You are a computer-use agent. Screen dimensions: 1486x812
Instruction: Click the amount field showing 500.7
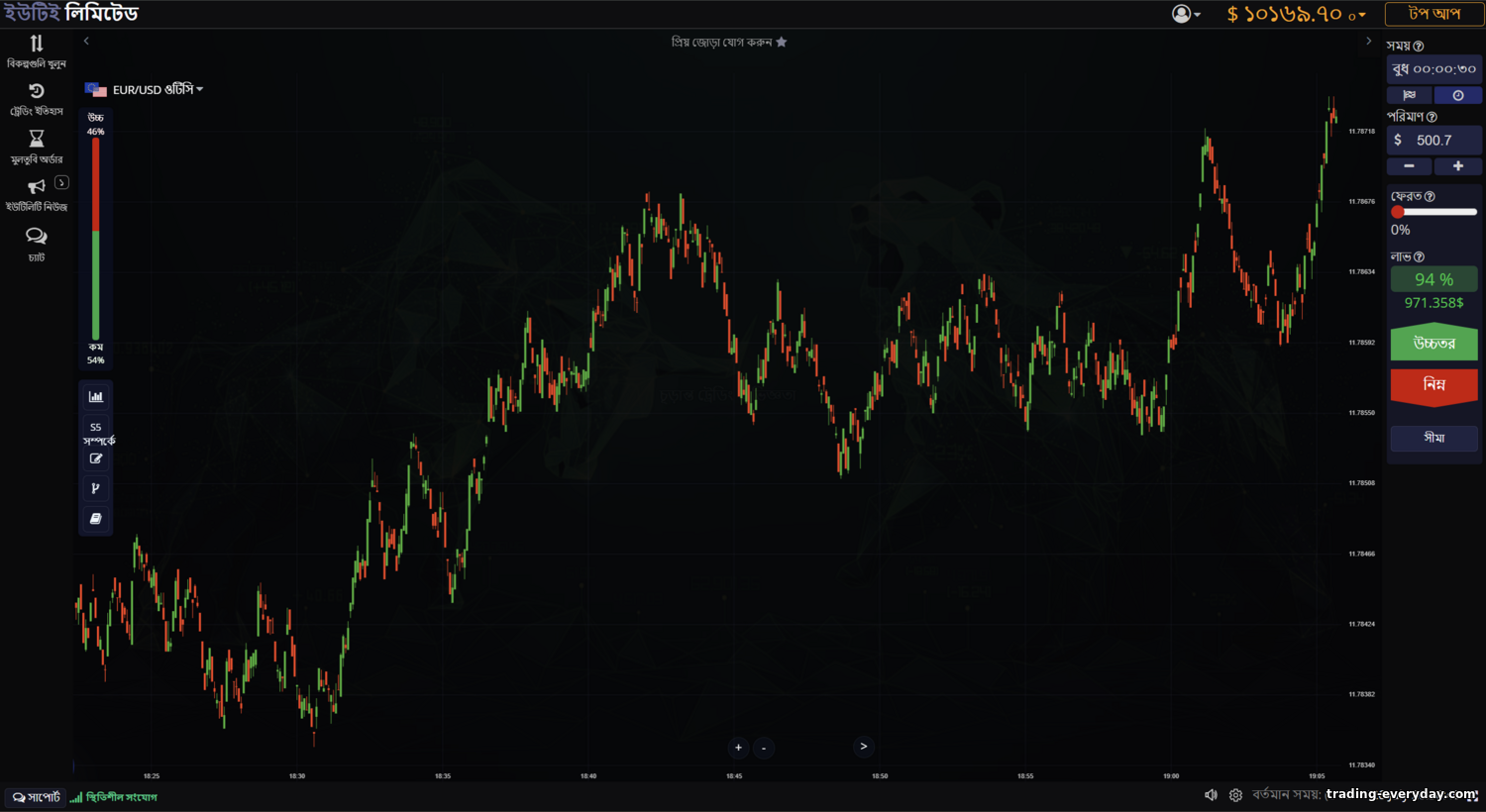[1434, 141]
